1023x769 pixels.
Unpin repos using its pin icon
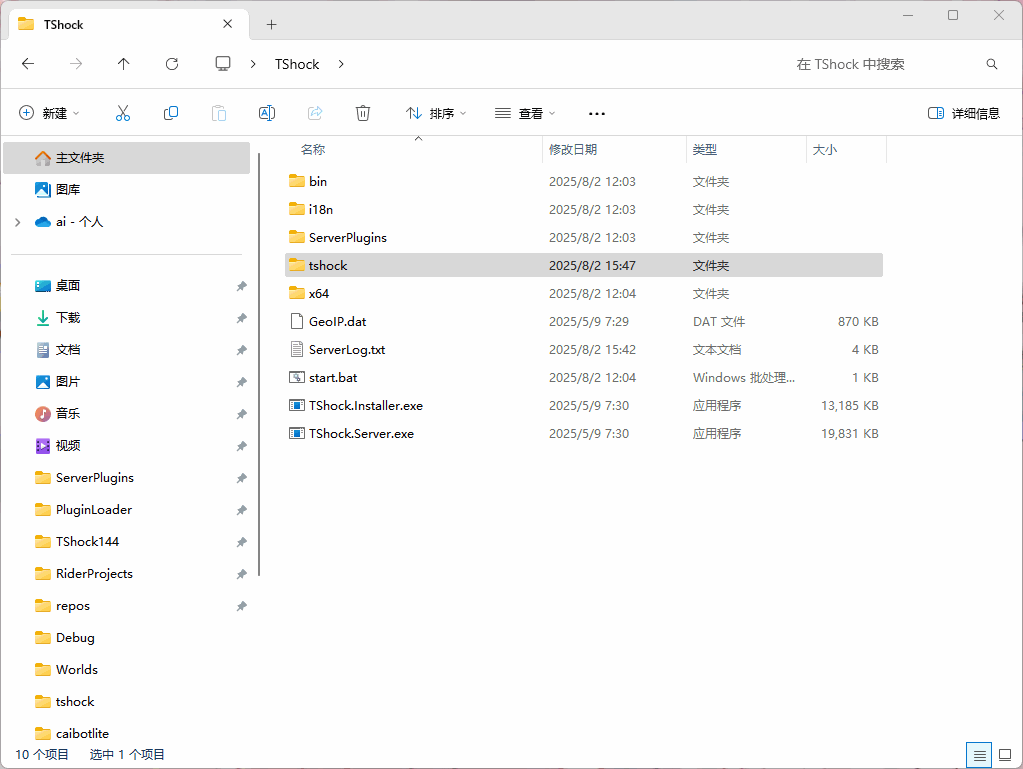tap(241, 606)
